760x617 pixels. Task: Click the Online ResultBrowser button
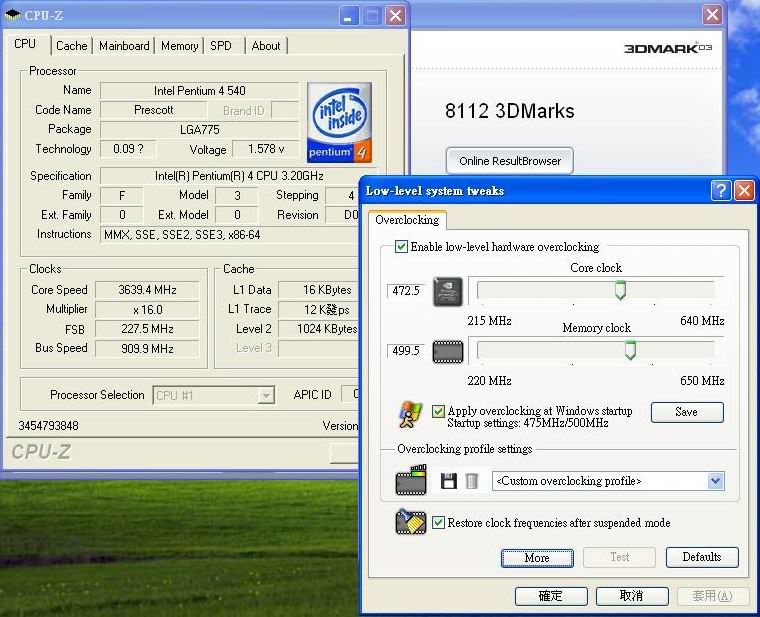[x=510, y=161]
